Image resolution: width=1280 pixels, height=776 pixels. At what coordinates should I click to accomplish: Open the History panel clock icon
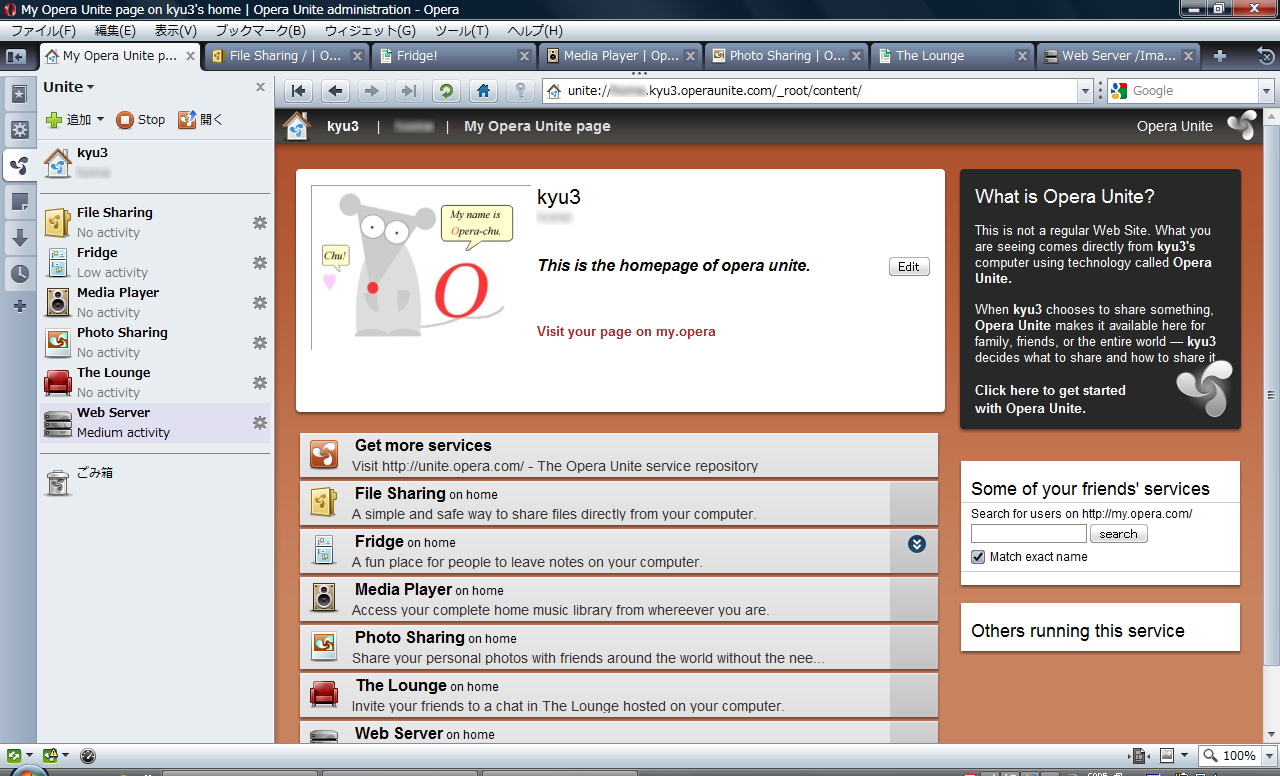coord(19,273)
